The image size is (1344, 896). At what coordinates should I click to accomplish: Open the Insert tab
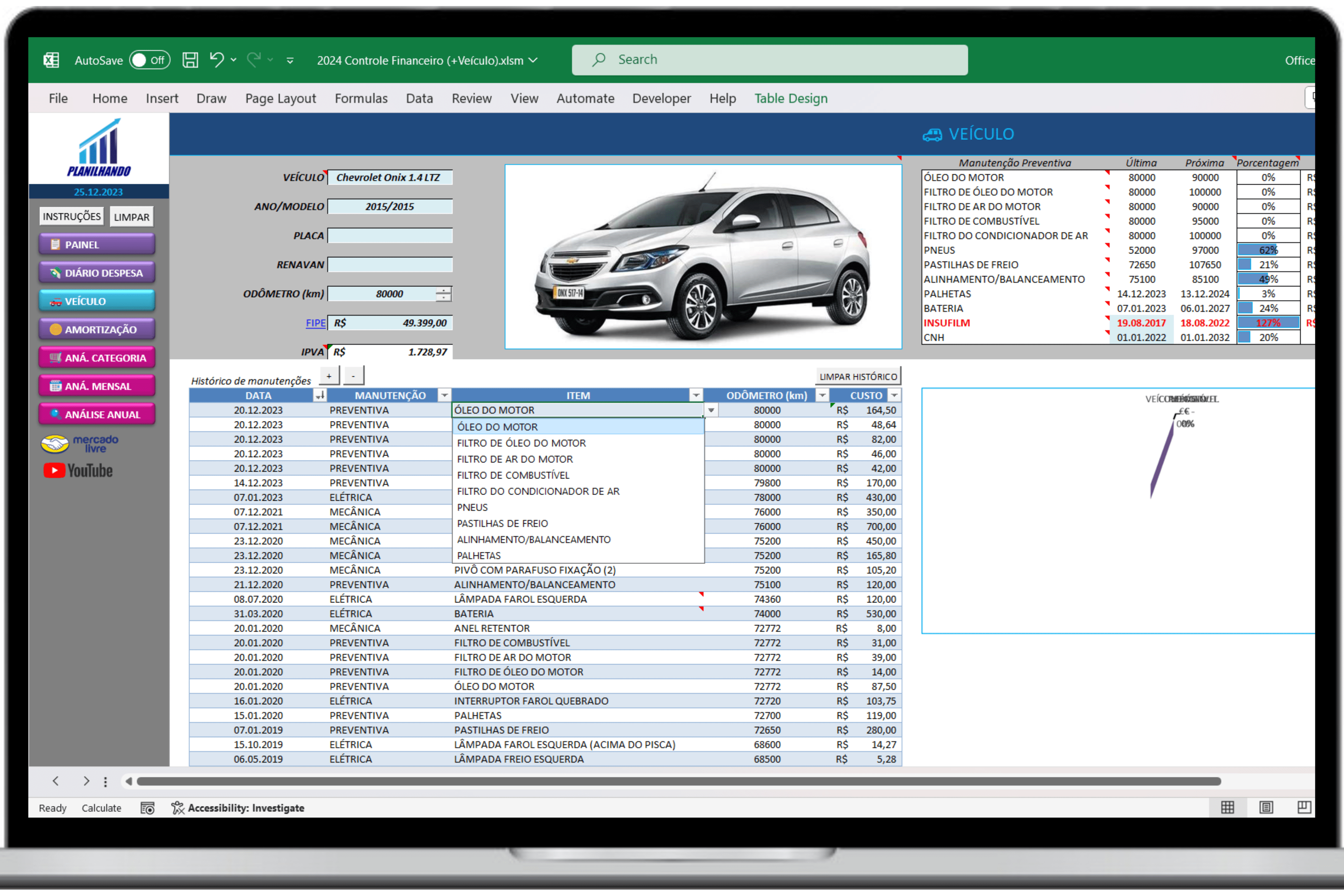point(162,98)
